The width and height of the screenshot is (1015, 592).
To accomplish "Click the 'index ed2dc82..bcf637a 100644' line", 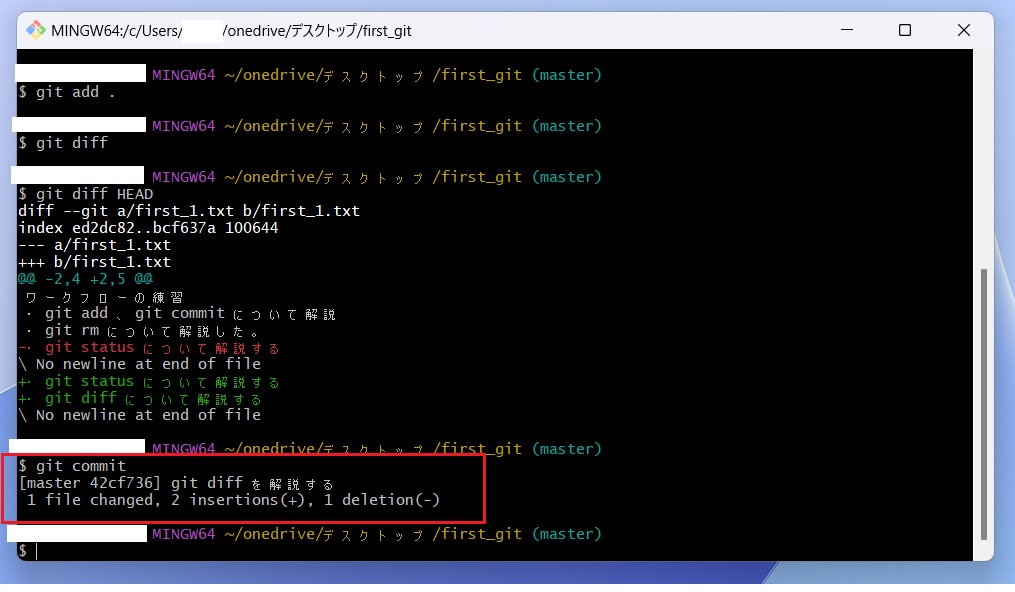I will point(148,228).
